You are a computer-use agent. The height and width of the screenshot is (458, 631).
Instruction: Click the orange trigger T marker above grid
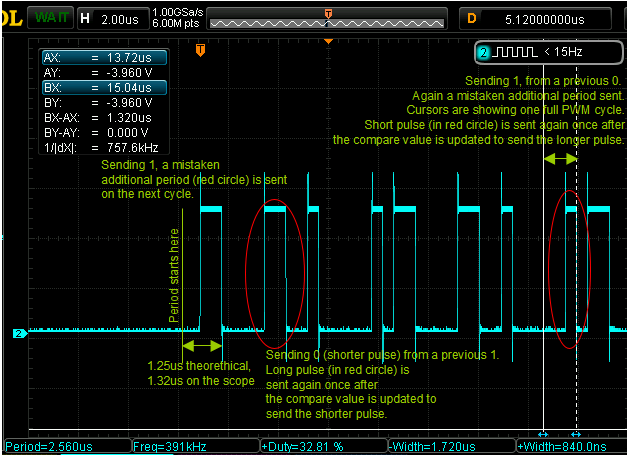[x=201, y=50]
